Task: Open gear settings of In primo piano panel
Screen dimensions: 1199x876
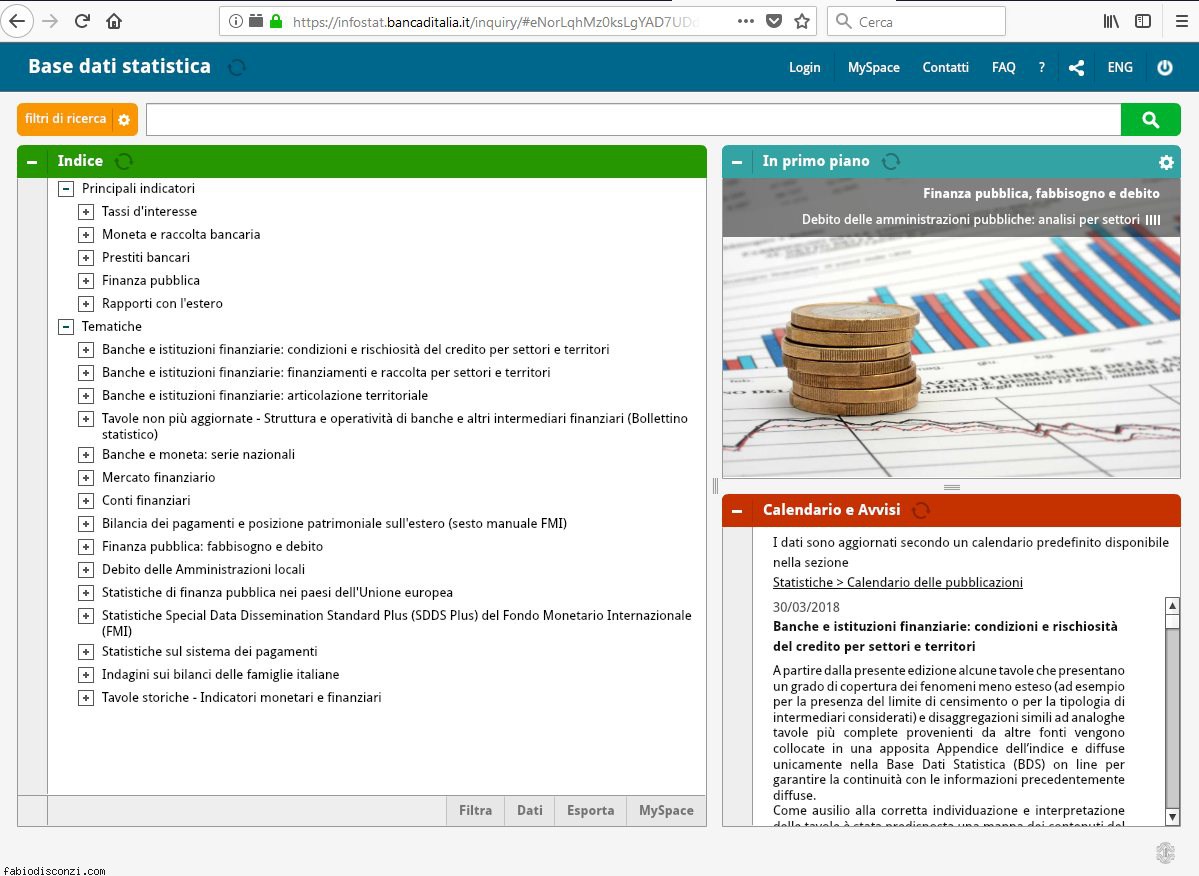Action: click(x=1166, y=162)
